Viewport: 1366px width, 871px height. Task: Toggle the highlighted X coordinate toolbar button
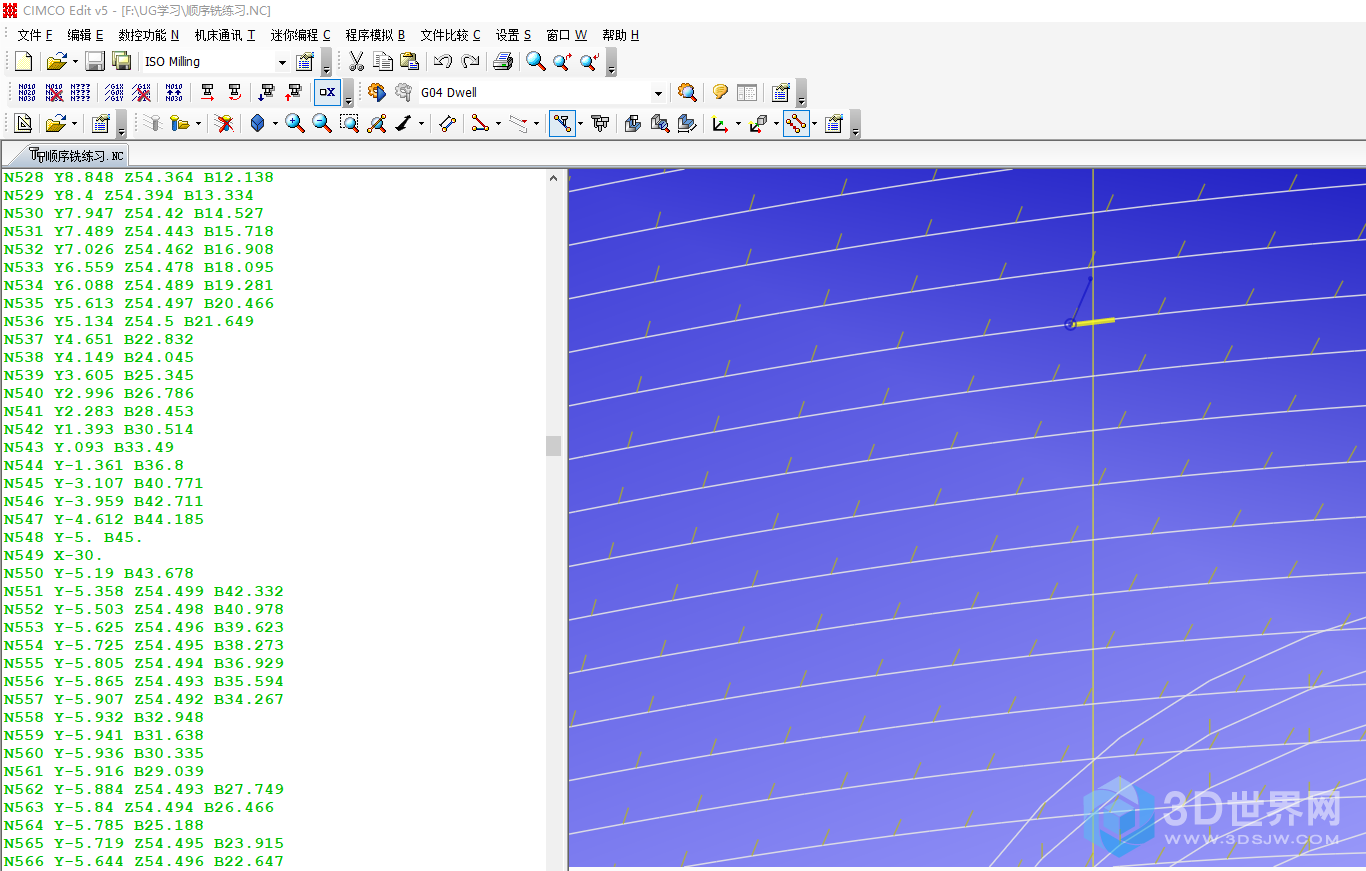327,93
